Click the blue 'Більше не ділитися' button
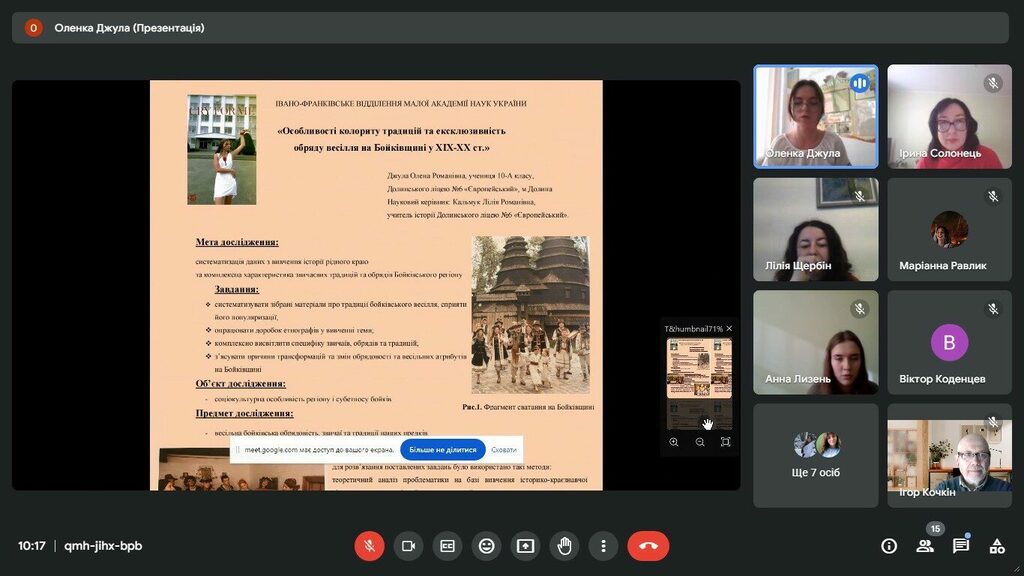The width and height of the screenshot is (1024, 576). pyautogui.click(x=442, y=450)
